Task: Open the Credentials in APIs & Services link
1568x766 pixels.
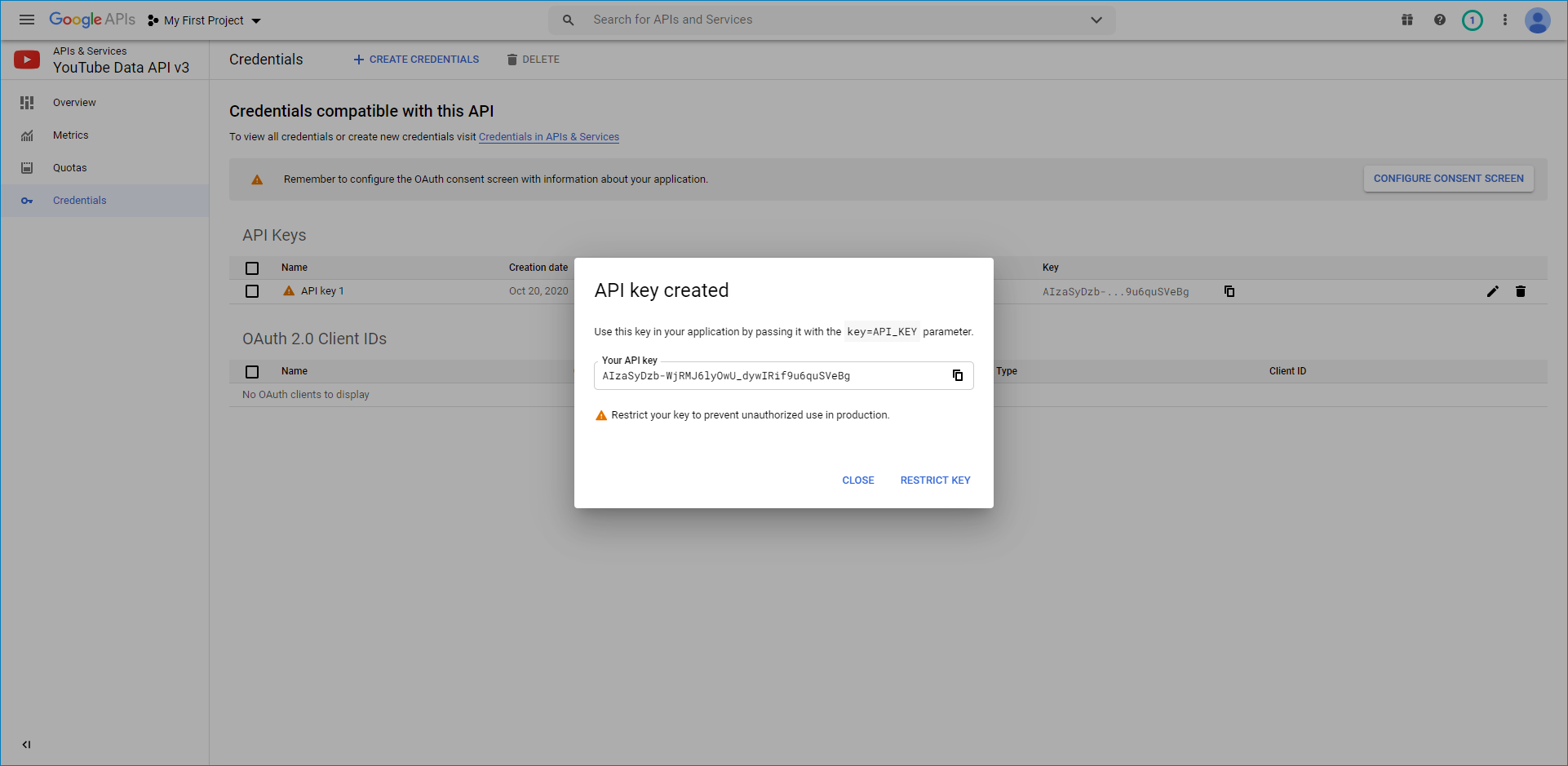Action: [x=548, y=136]
